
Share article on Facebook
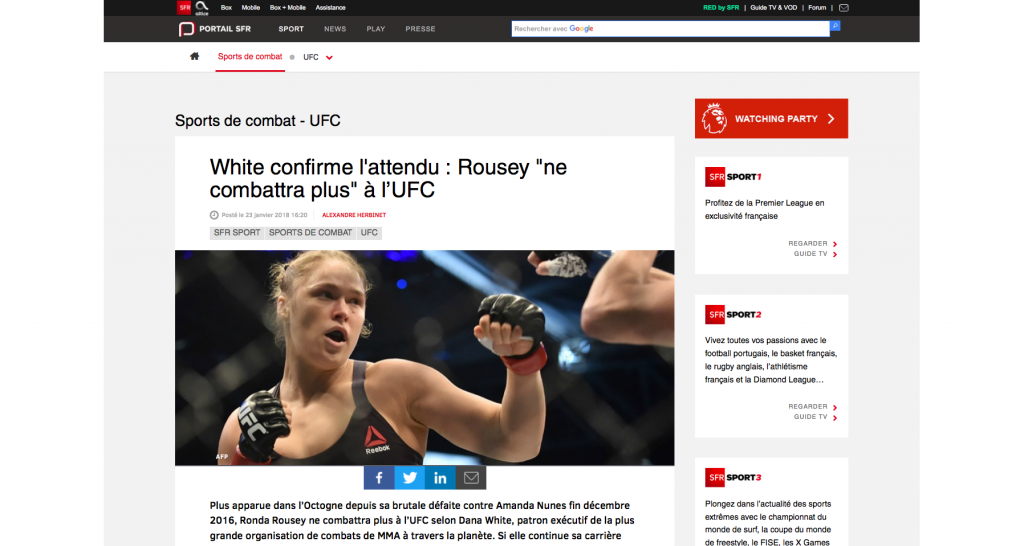pos(379,477)
